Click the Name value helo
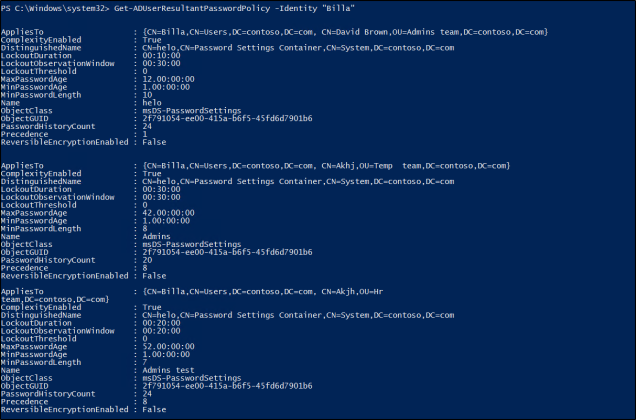 [x=151, y=106]
